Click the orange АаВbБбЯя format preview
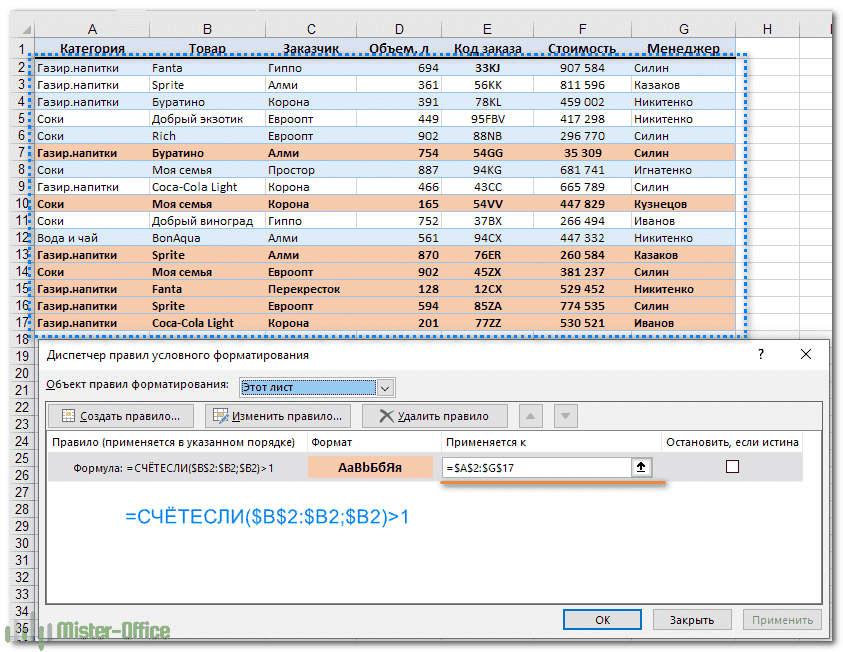 pos(370,467)
